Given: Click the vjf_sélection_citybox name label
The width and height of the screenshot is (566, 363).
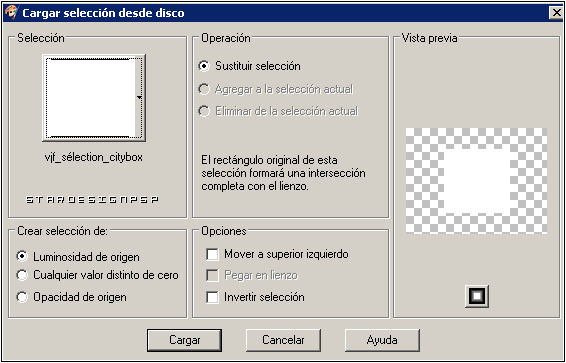Looking at the screenshot, I should [93, 158].
